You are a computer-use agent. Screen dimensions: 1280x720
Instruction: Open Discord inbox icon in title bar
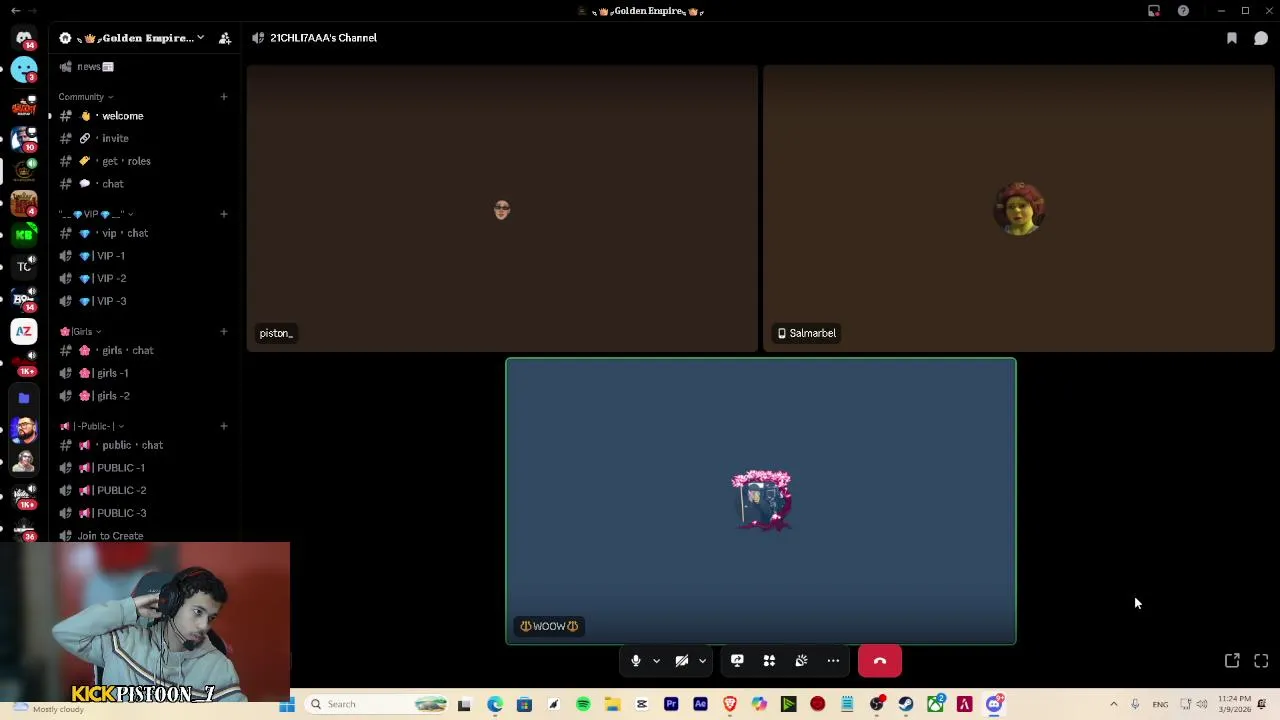pyautogui.click(x=1154, y=11)
